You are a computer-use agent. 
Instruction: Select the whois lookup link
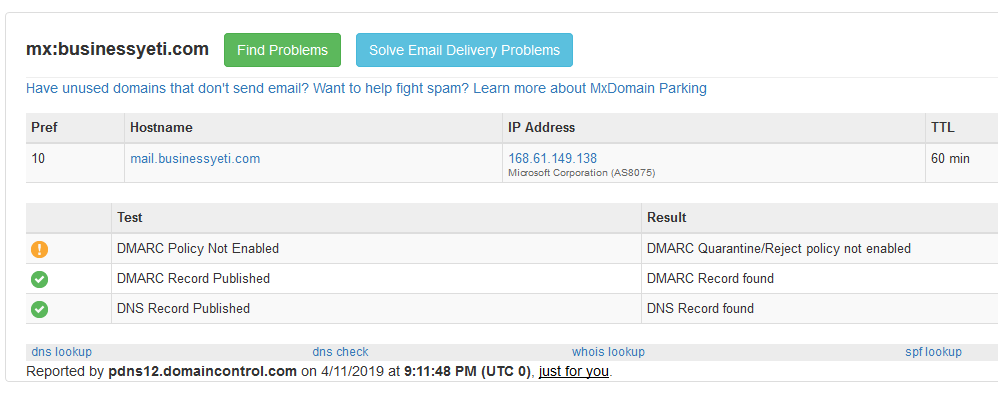point(608,352)
